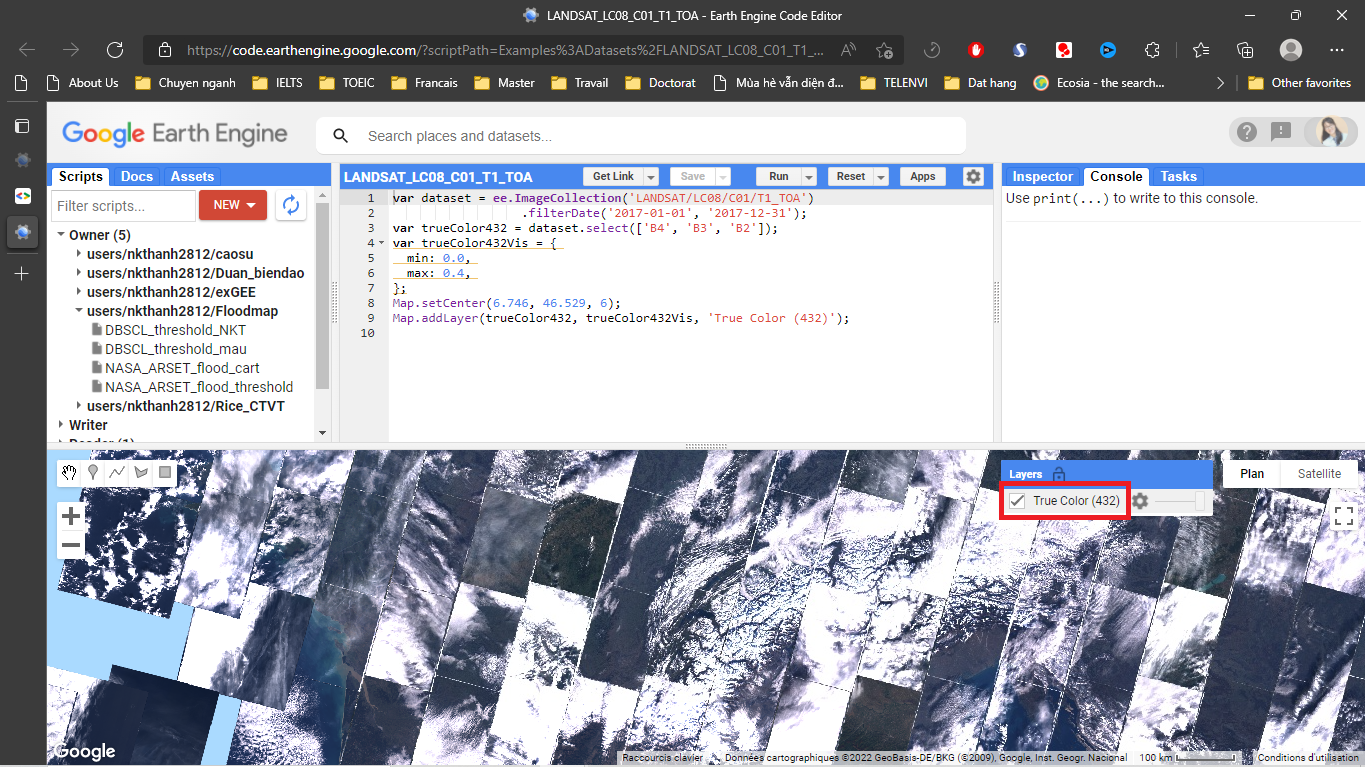
Task: Open the Run button dropdown arrow
Action: [809, 177]
